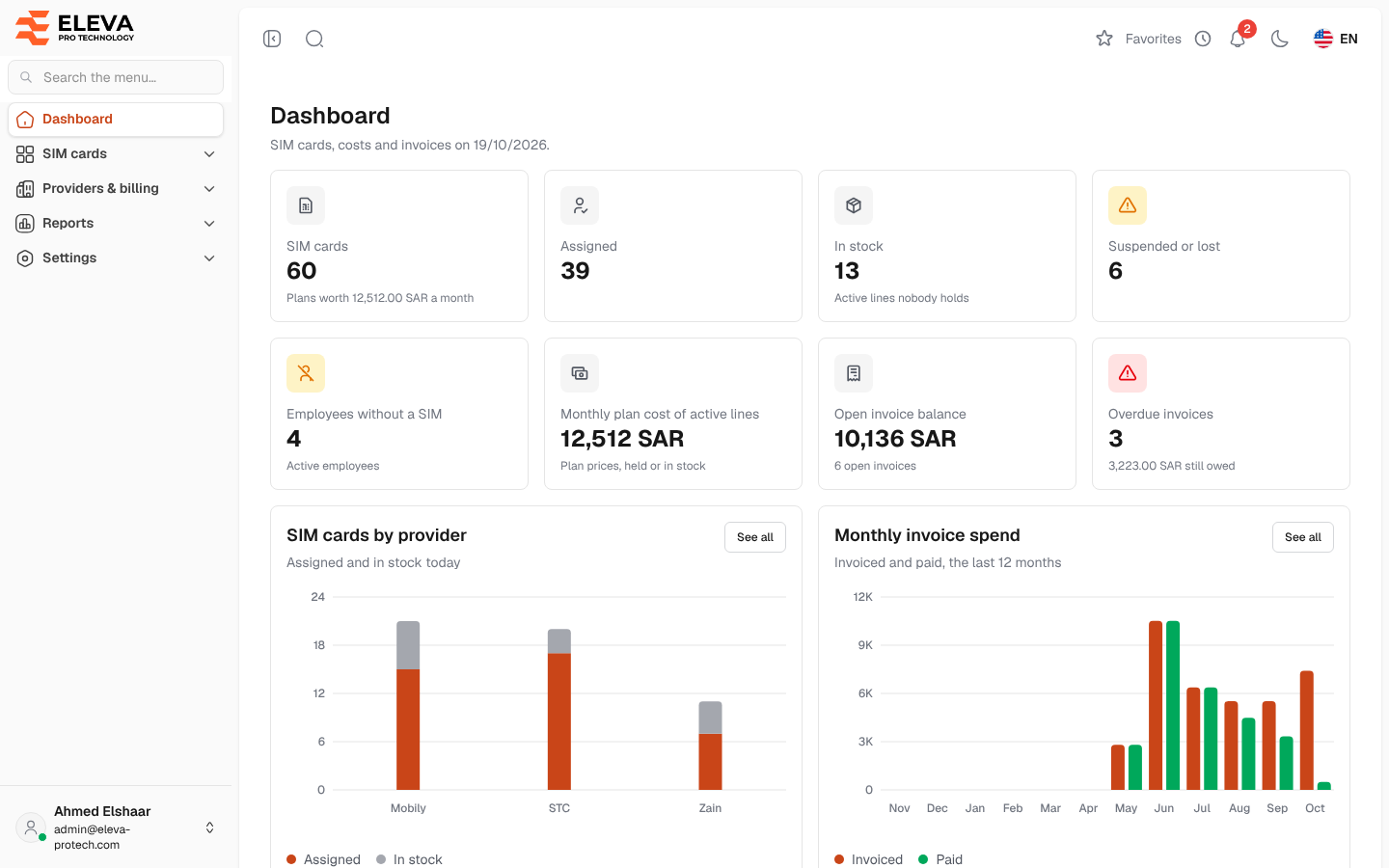The height and width of the screenshot is (868, 1389).
Task: Click the Open invoice balance receipt icon
Action: click(854, 373)
